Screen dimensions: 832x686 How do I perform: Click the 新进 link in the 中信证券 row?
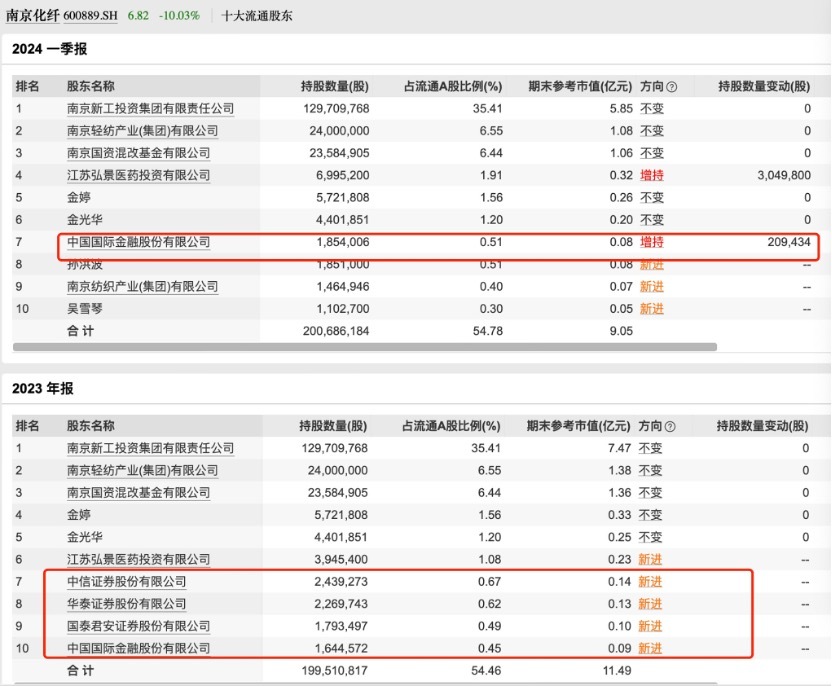point(650,581)
